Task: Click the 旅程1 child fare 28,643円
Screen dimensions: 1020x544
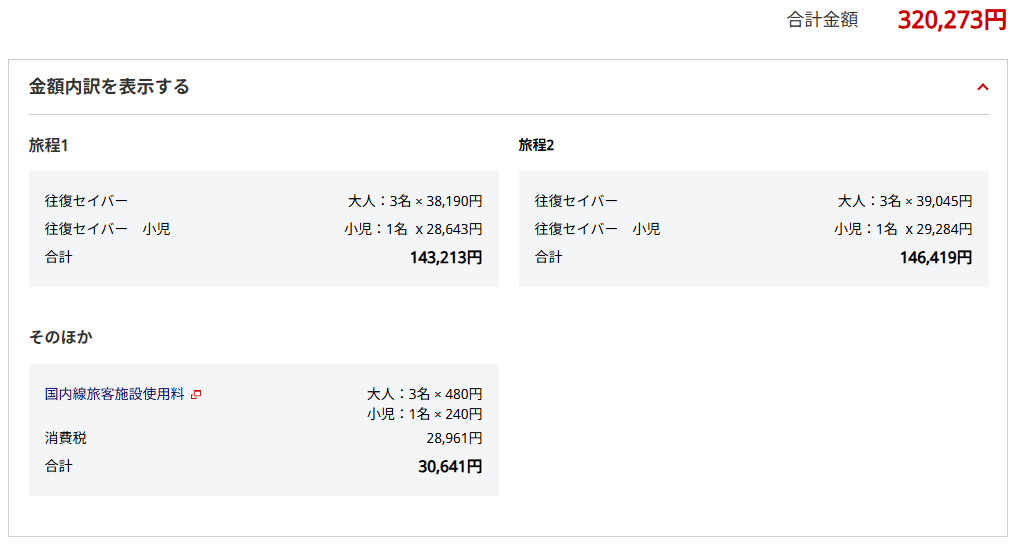Action: 455,229
